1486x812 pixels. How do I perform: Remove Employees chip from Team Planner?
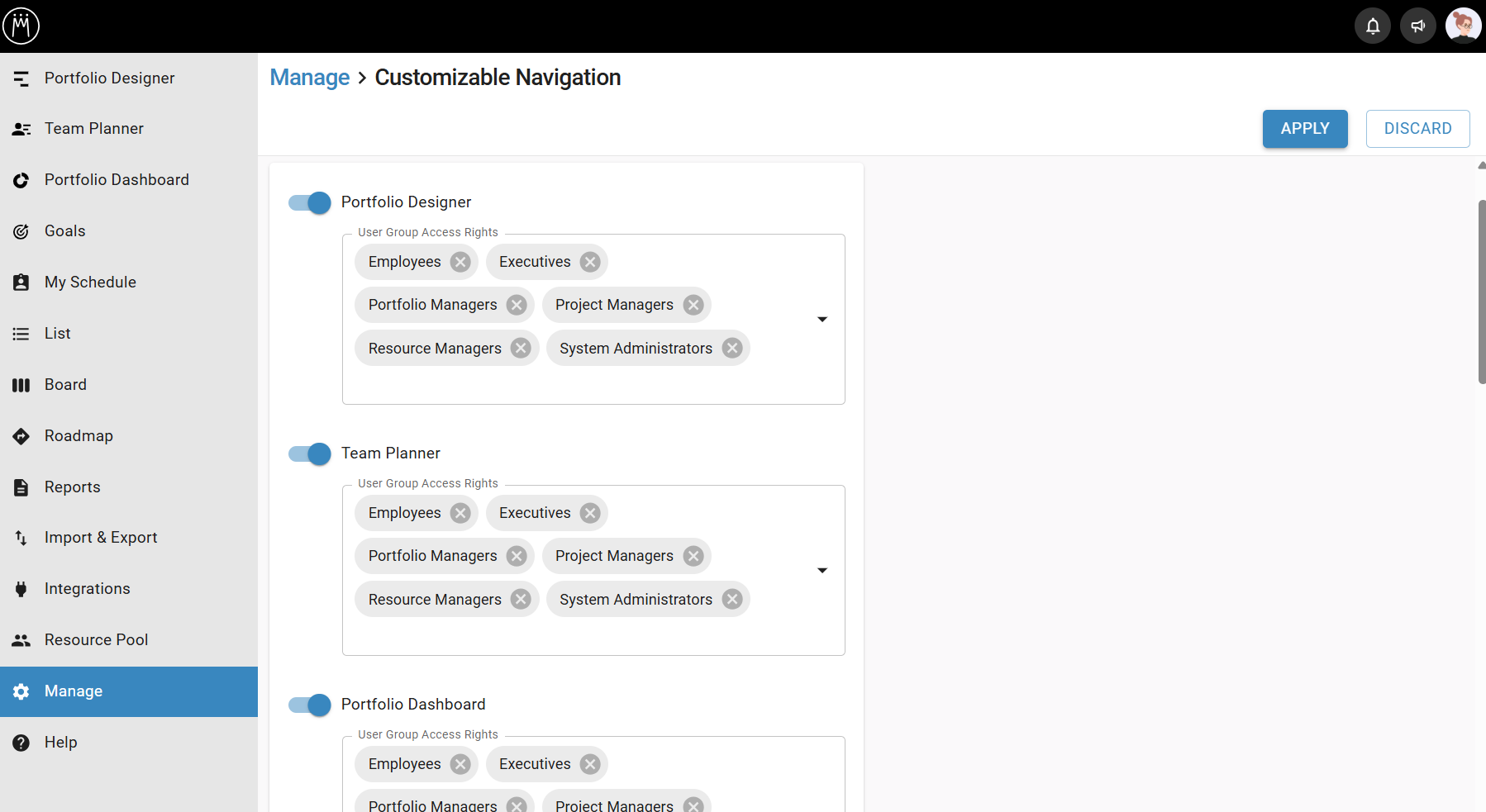point(460,513)
